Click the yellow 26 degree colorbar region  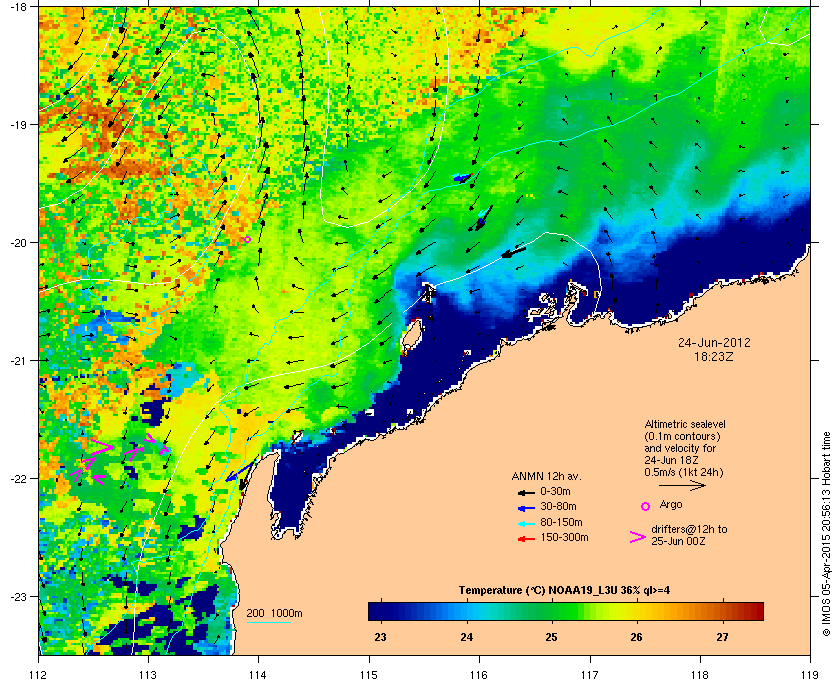636,611
